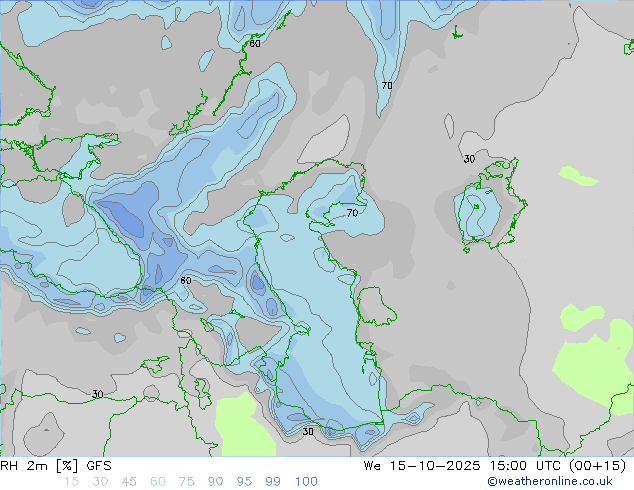
Task: Click legend value 100
Action: pos(306,482)
